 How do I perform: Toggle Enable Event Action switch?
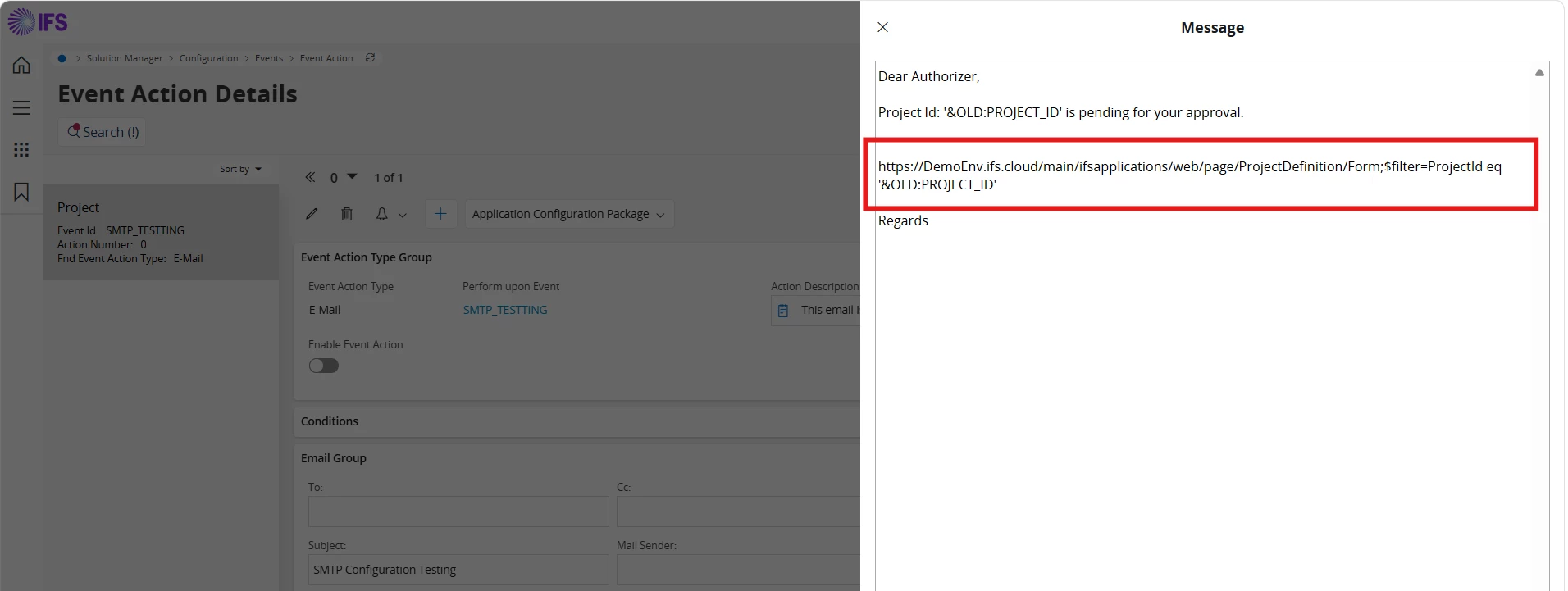[x=323, y=366]
